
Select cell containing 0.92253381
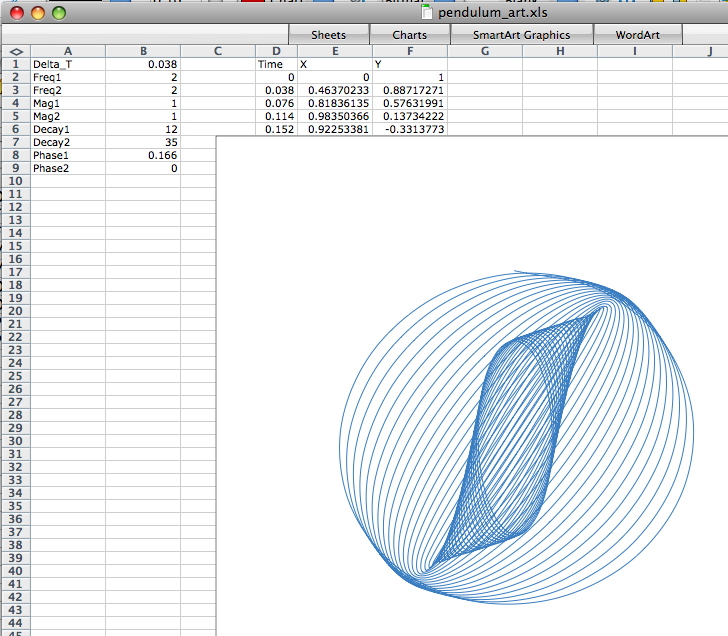[335, 129]
